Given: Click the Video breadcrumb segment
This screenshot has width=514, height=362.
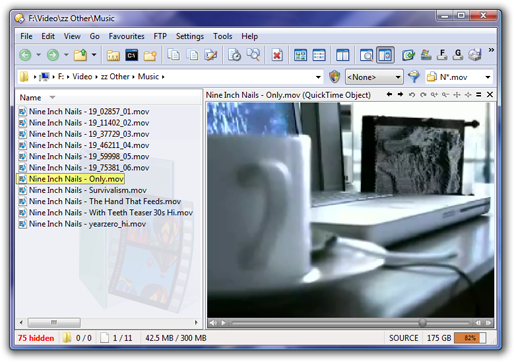Looking at the screenshot, I should 82,77.
